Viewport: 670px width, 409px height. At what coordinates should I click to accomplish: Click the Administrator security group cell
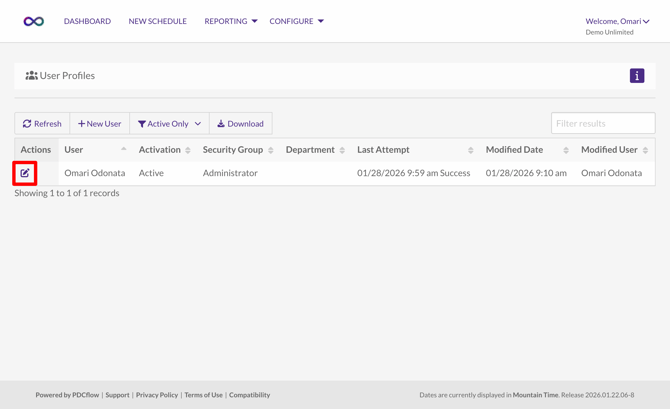point(230,173)
